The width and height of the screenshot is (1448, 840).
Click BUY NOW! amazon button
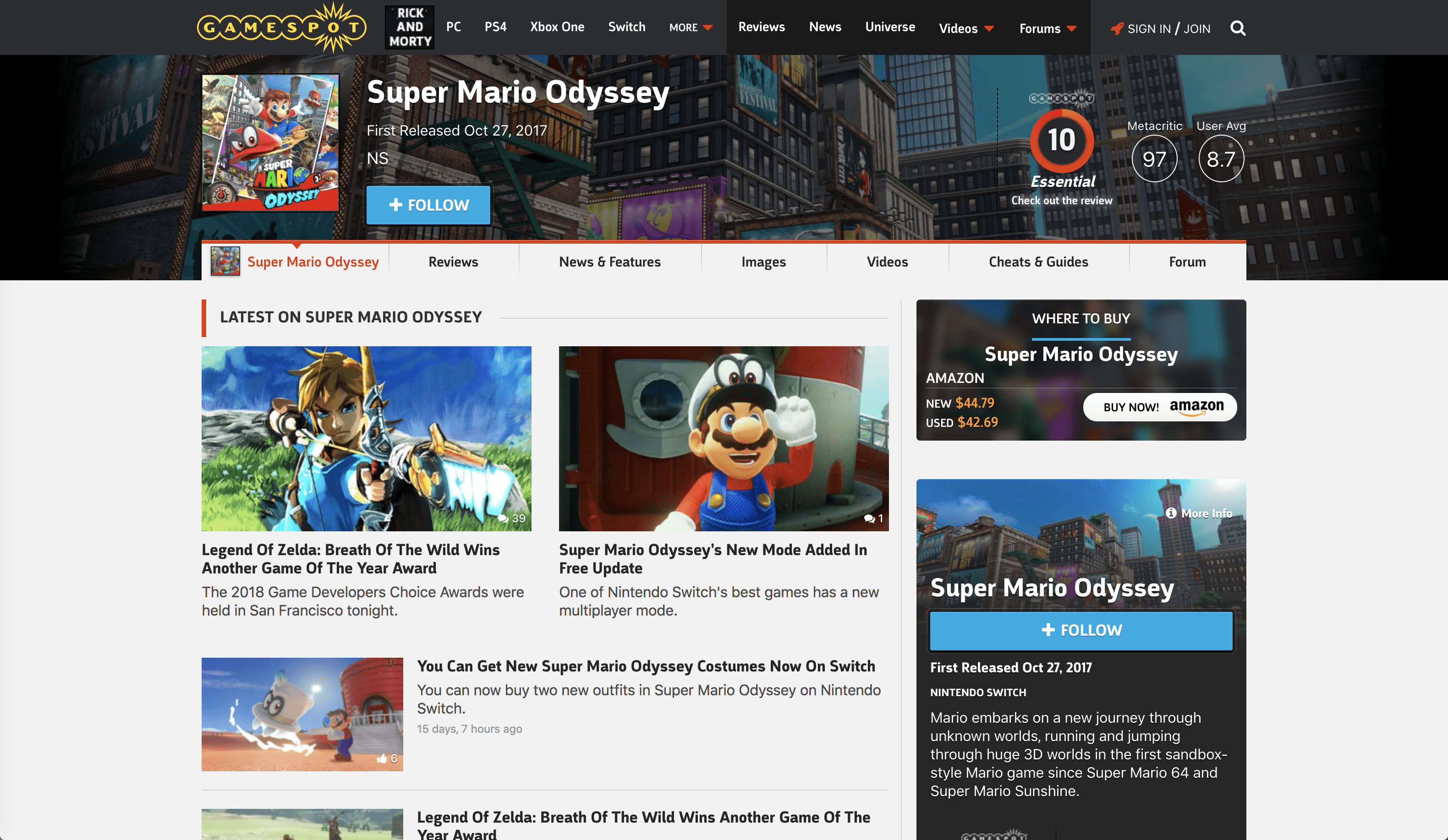click(1160, 407)
